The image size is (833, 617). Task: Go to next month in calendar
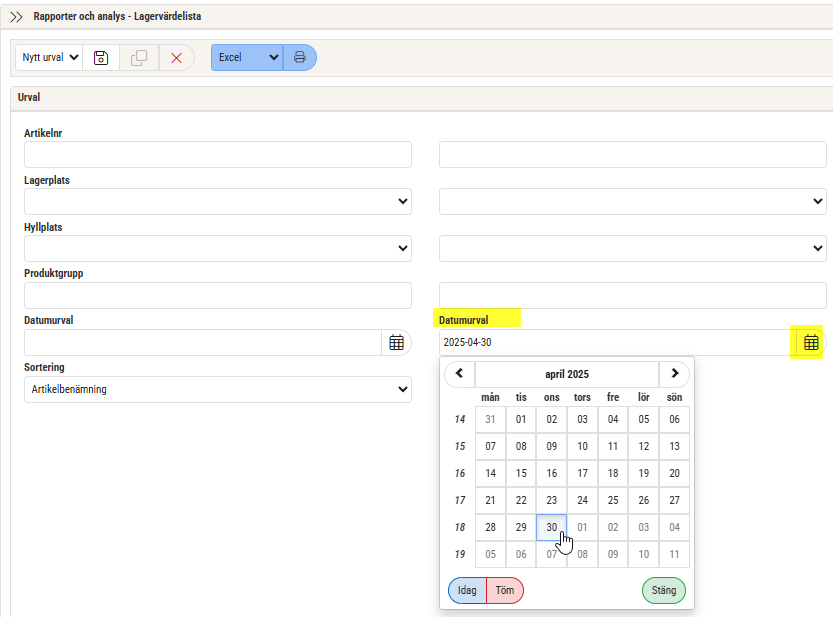674,374
